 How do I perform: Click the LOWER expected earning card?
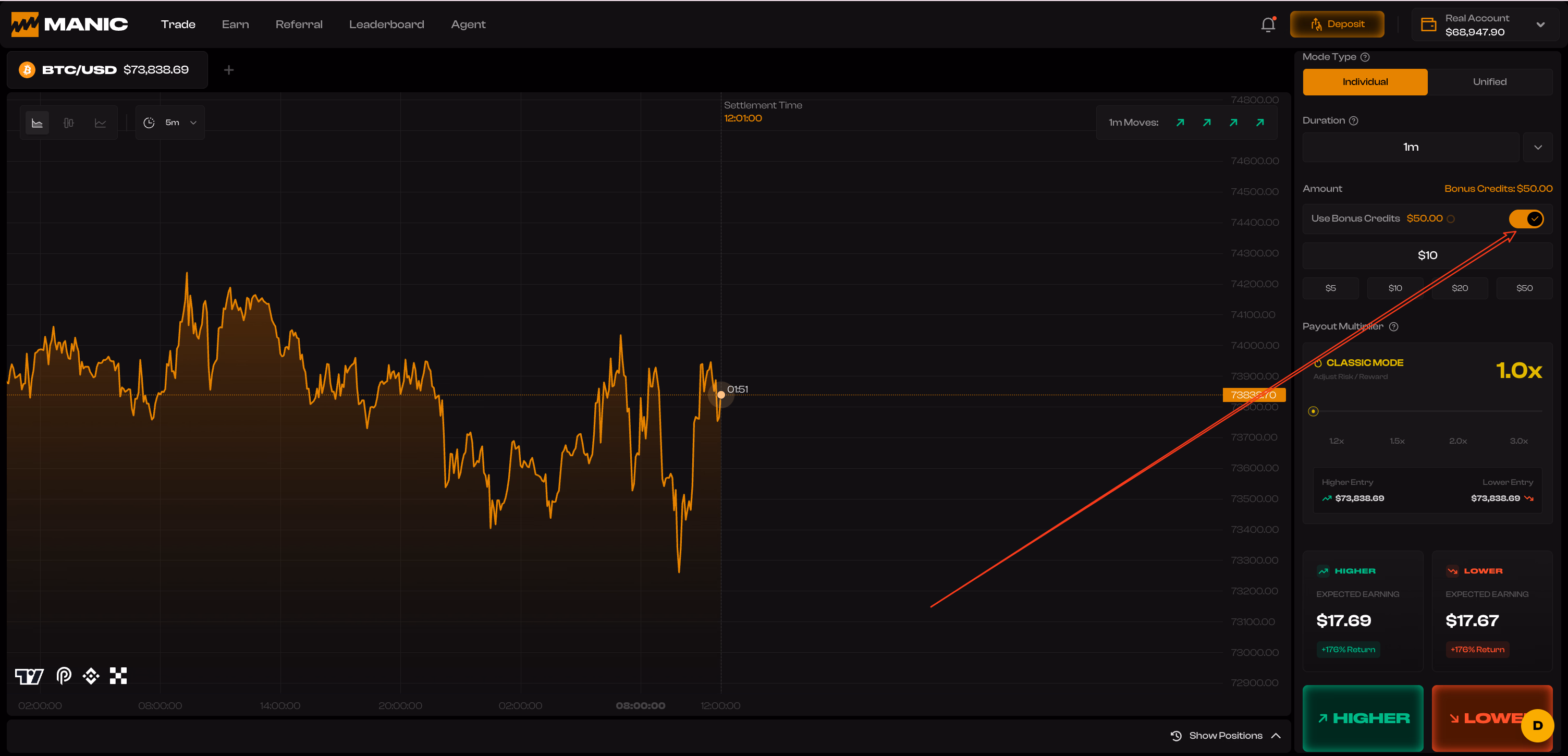pos(1492,611)
